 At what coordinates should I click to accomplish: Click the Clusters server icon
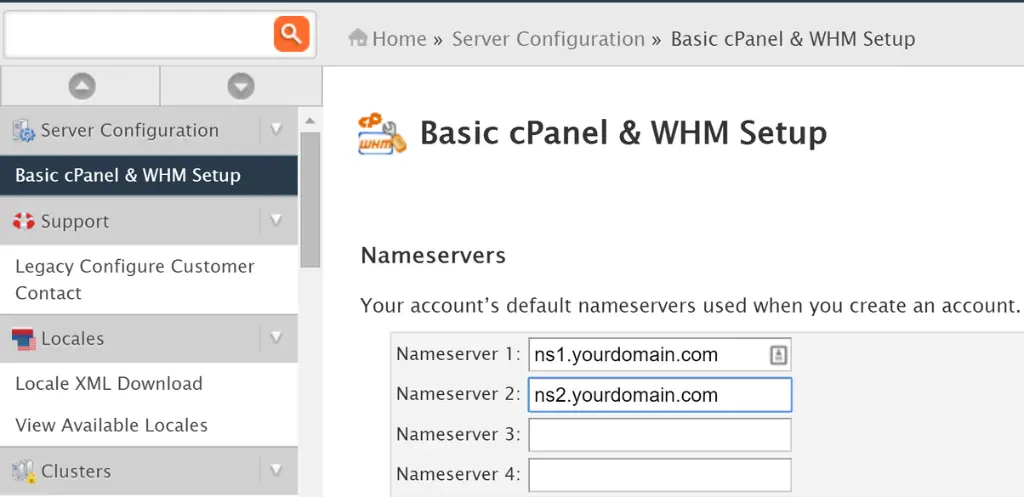coord(24,471)
